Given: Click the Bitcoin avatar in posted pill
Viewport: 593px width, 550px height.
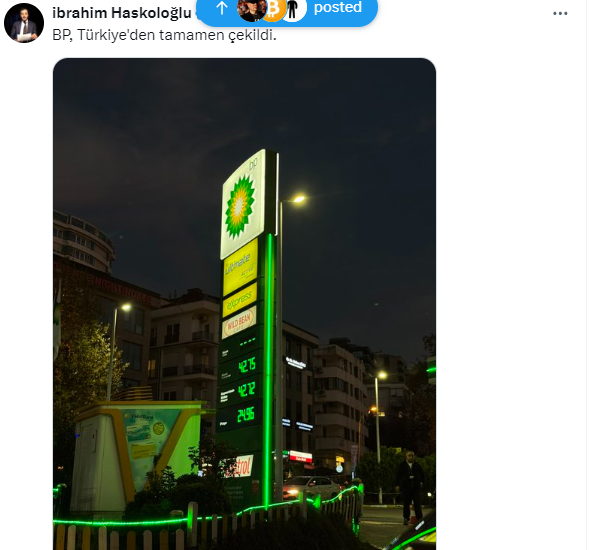Looking at the screenshot, I should click(x=273, y=9).
